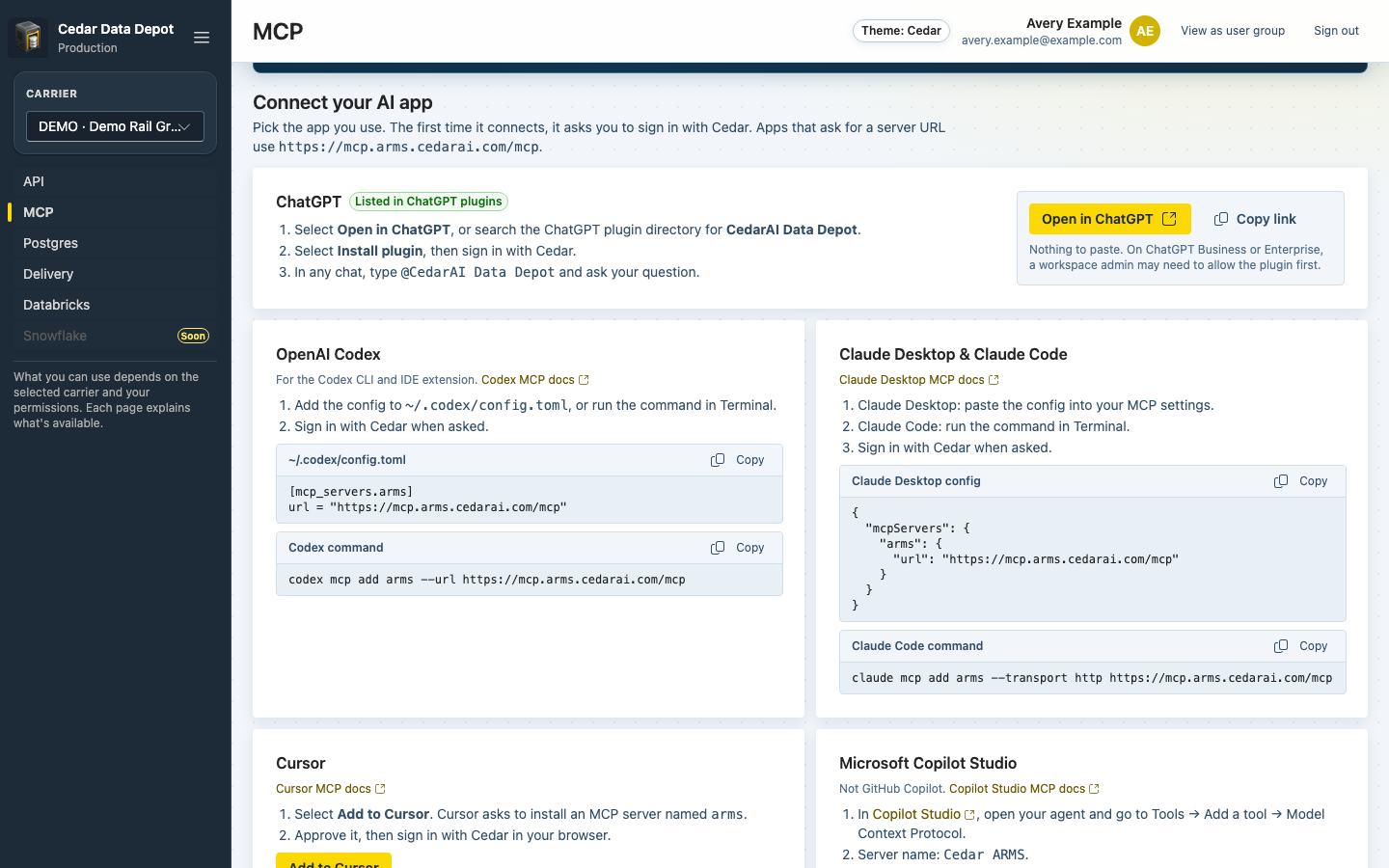
Task: Click the avery.example@example.com email text
Action: pyautogui.click(x=1042, y=41)
